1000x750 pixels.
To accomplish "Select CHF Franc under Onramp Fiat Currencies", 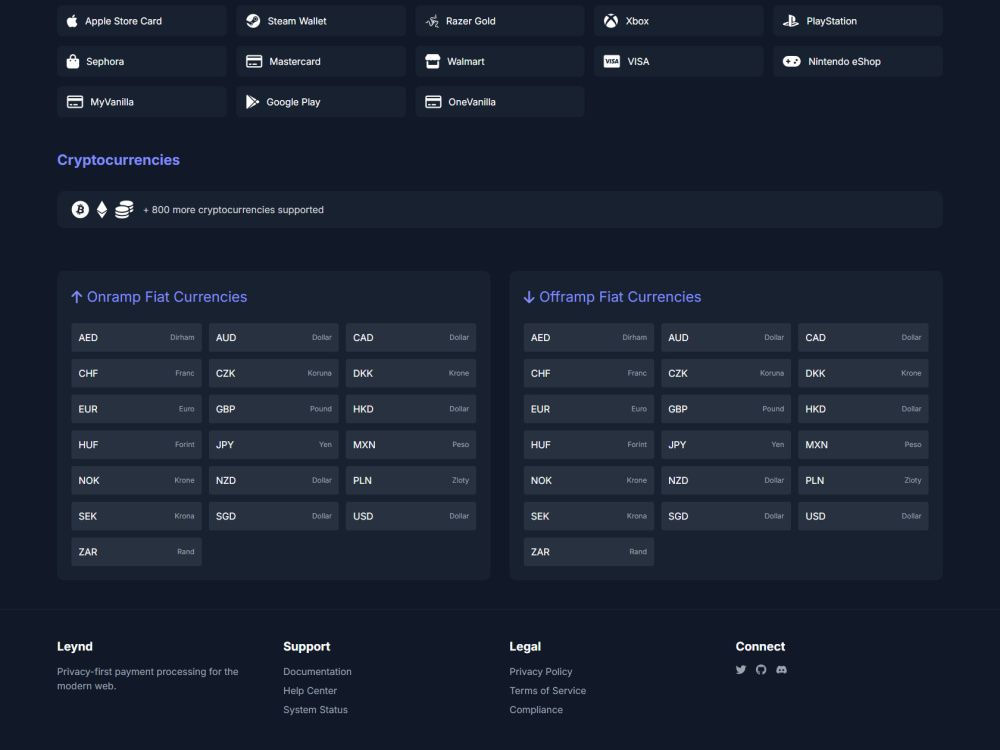I will (x=136, y=373).
